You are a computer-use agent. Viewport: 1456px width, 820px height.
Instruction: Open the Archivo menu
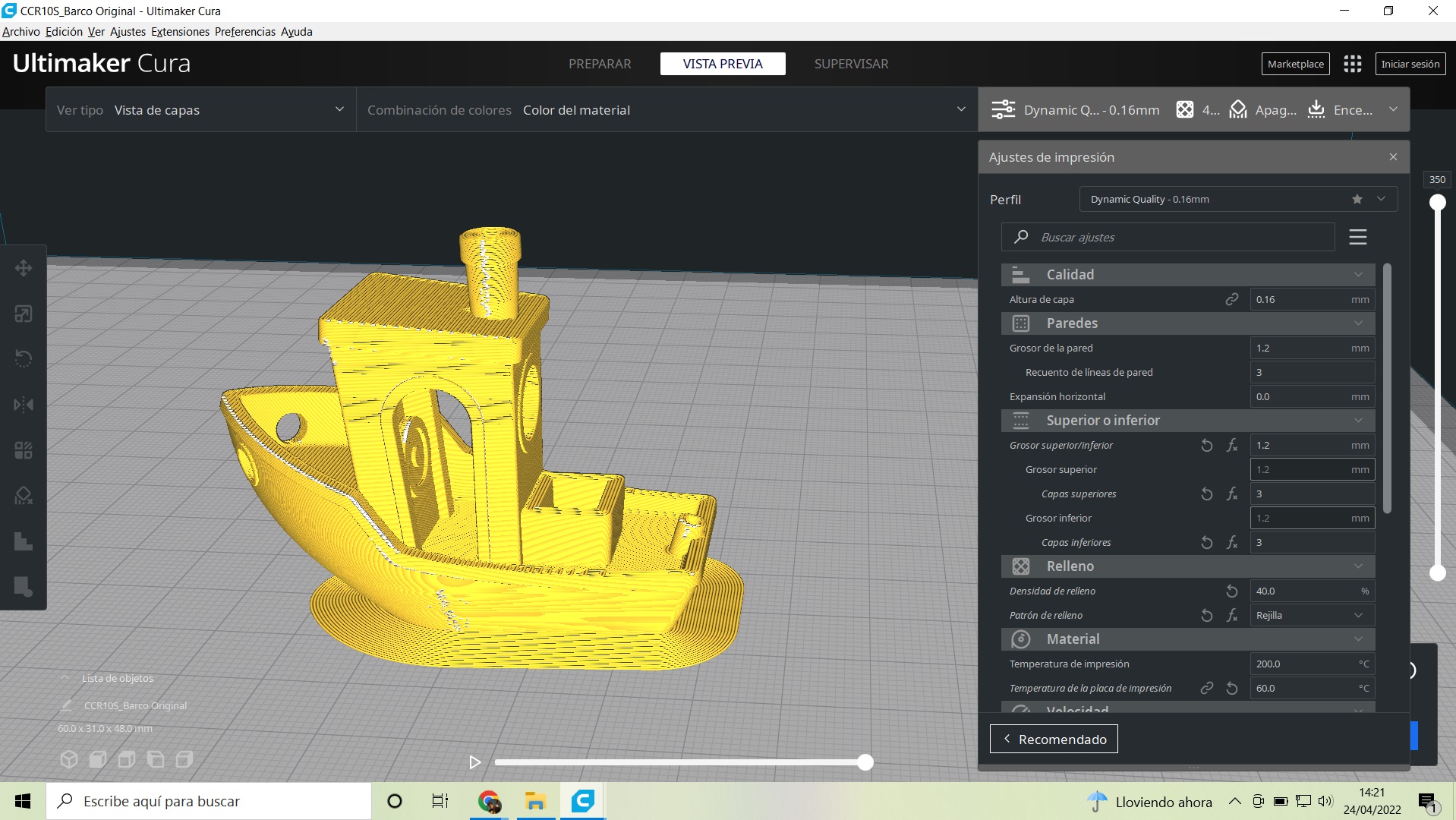tap(20, 32)
